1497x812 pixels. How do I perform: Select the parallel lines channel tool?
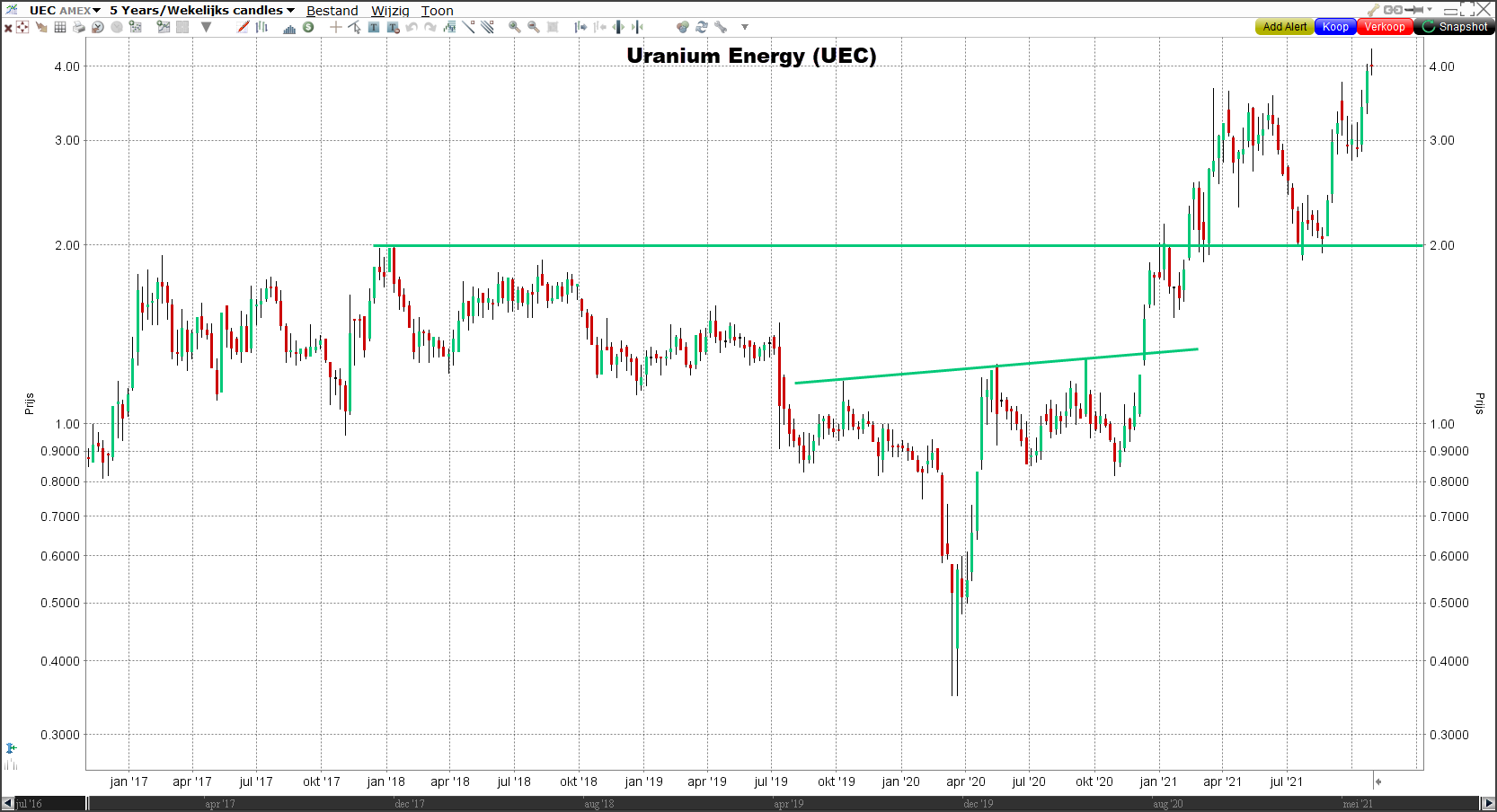click(x=487, y=27)
